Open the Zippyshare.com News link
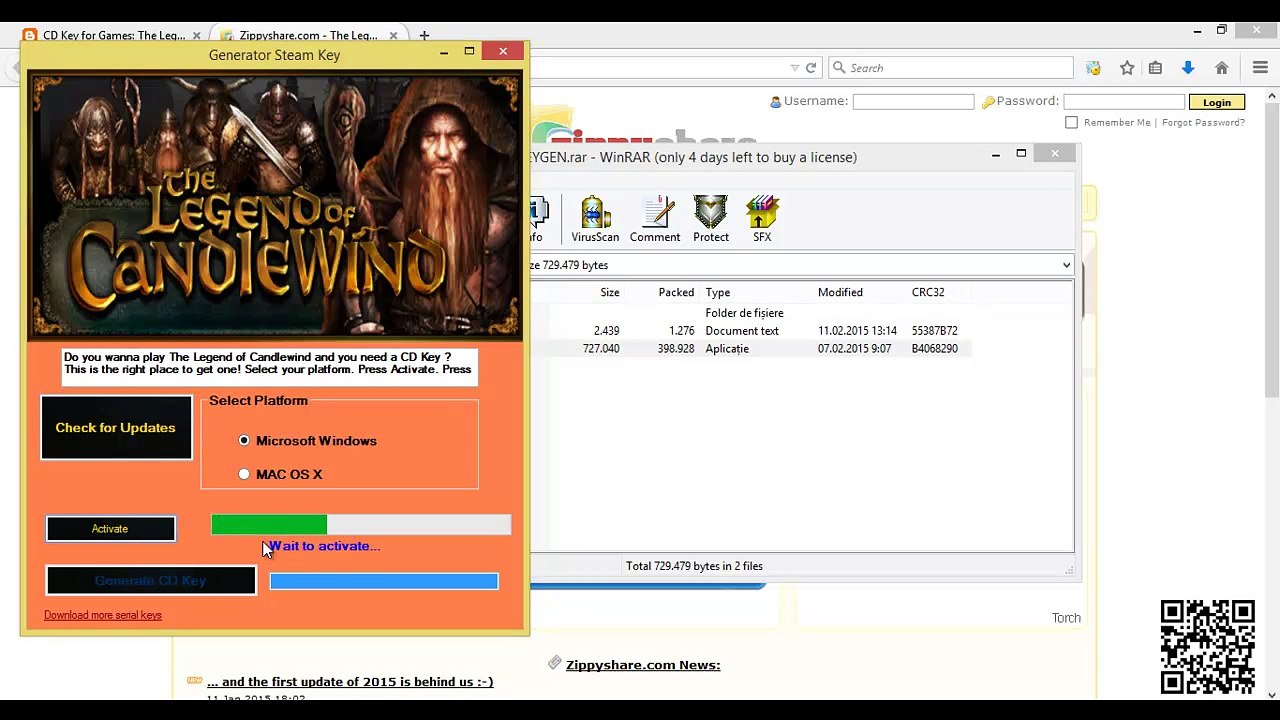Screen dimensions: 1280x720 [x=643, y=665]
